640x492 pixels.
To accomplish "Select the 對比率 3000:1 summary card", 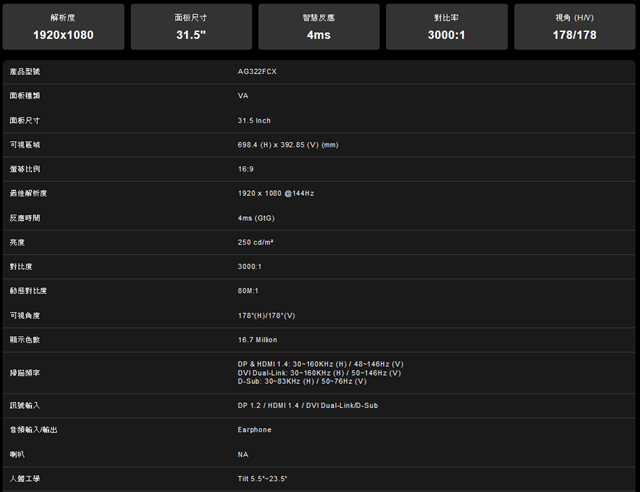I will point(447,27).
